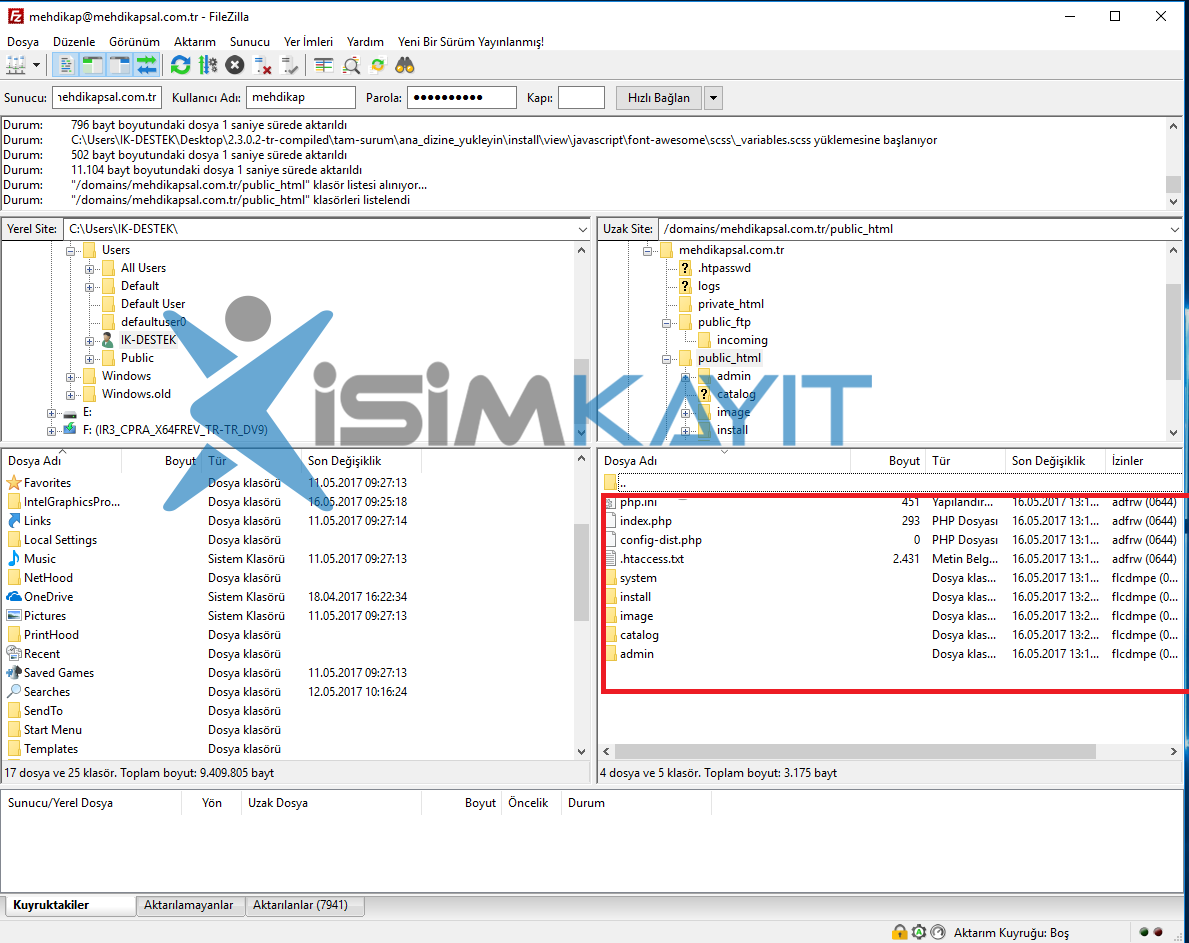Sort remote files by Boyut column

point(888,461)
